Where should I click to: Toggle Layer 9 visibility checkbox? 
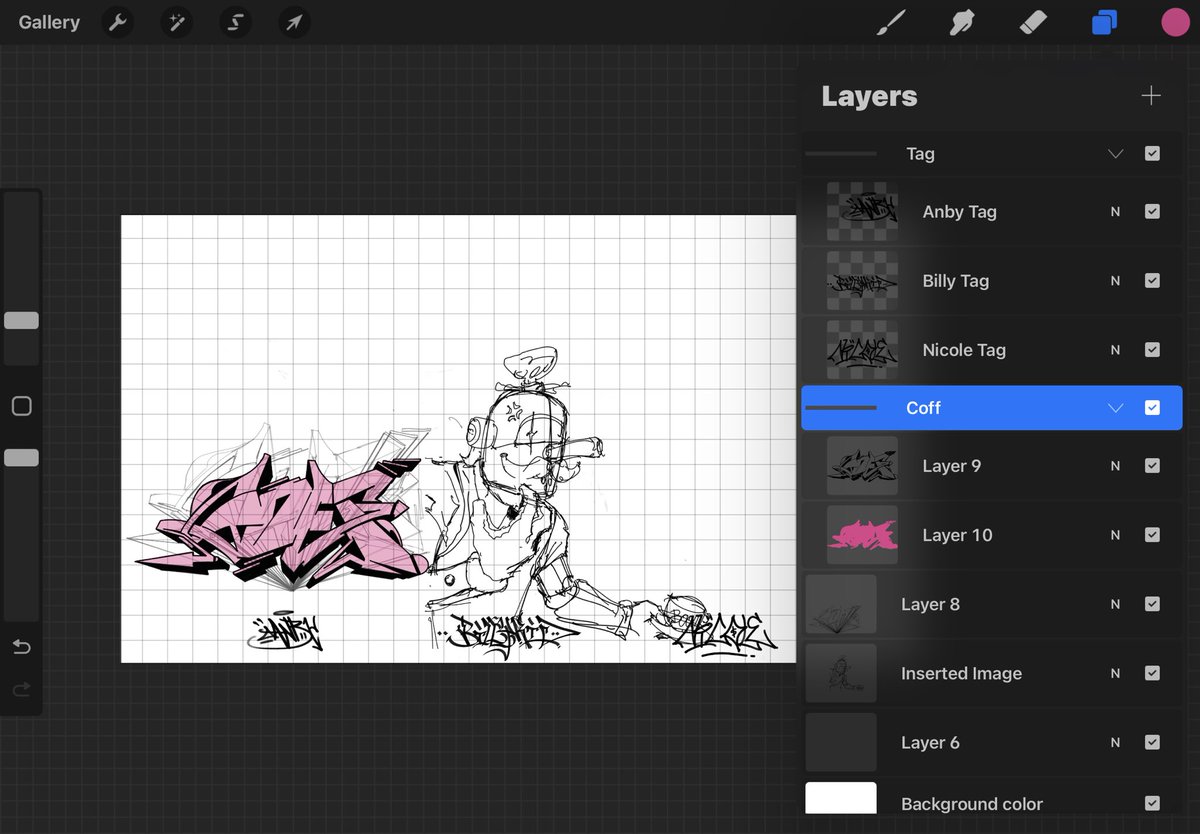pos(1152,466)
